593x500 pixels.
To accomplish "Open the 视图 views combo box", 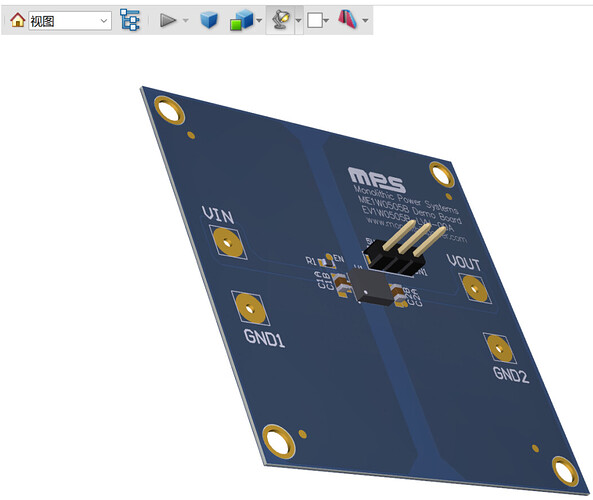I will coord(70,20).
